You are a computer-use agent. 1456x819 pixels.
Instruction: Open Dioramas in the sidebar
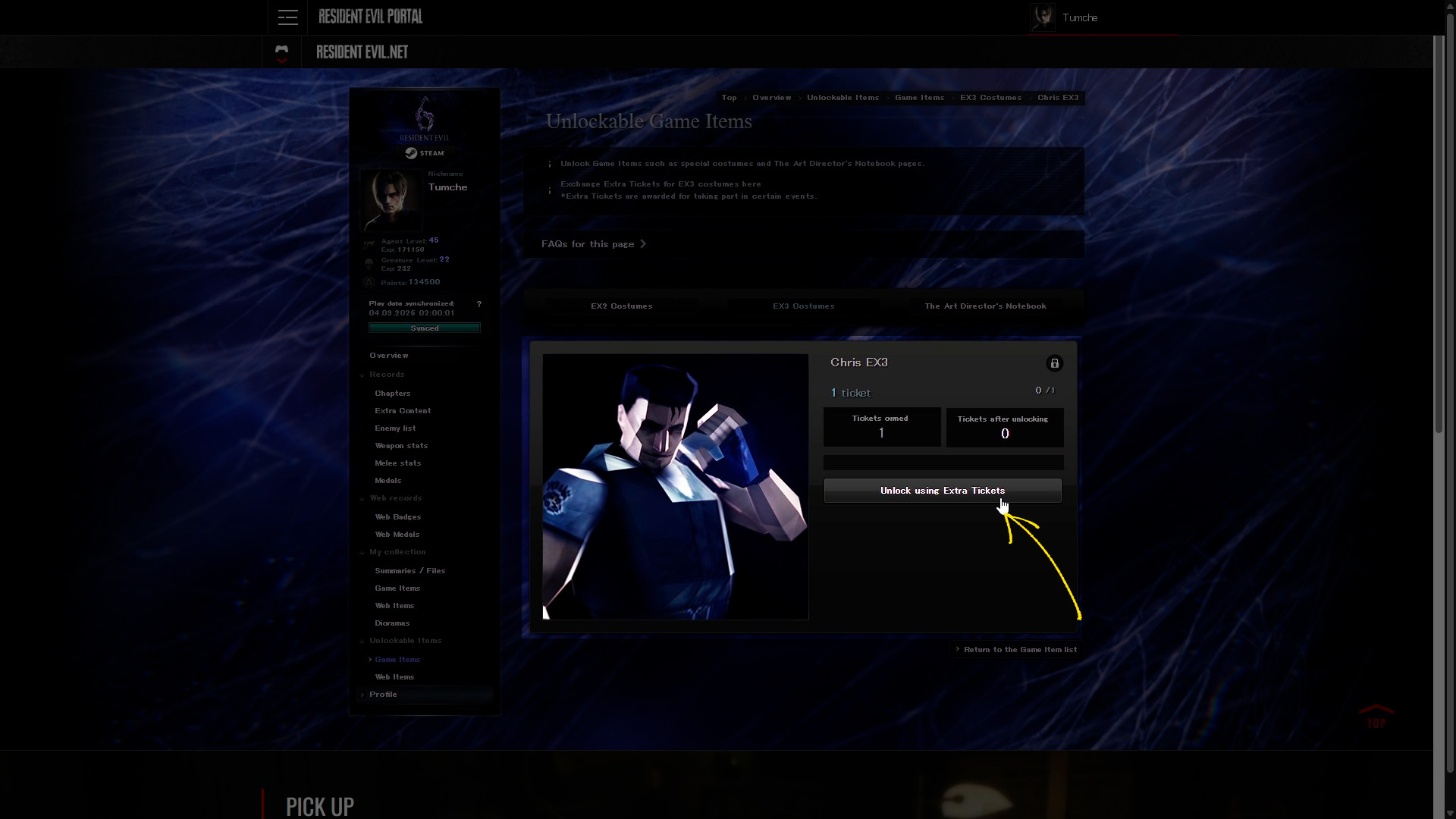point(392,623)
